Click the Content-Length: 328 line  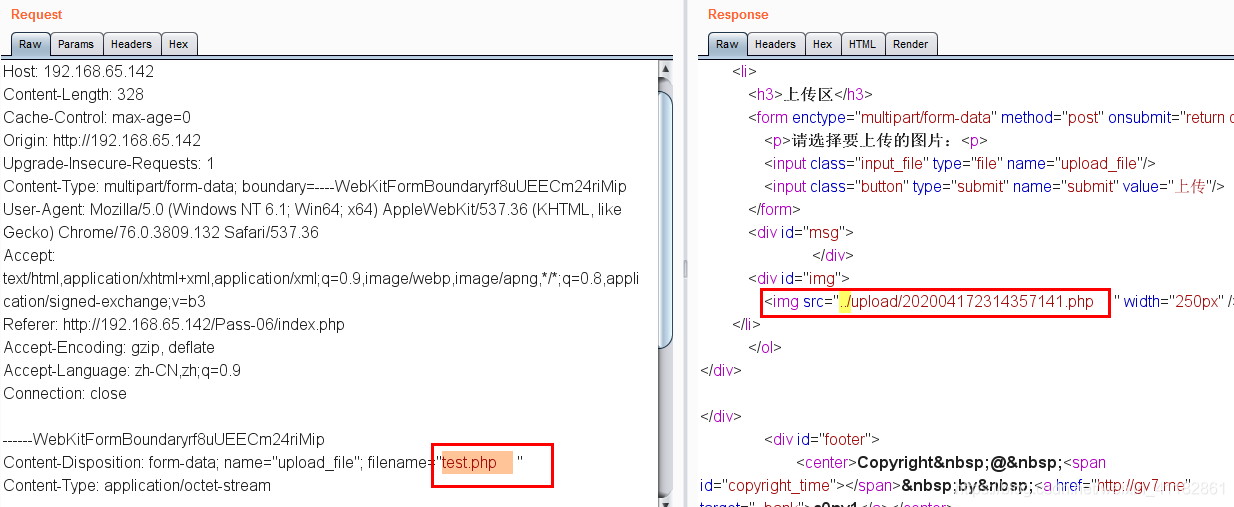(x=74, y=95)
